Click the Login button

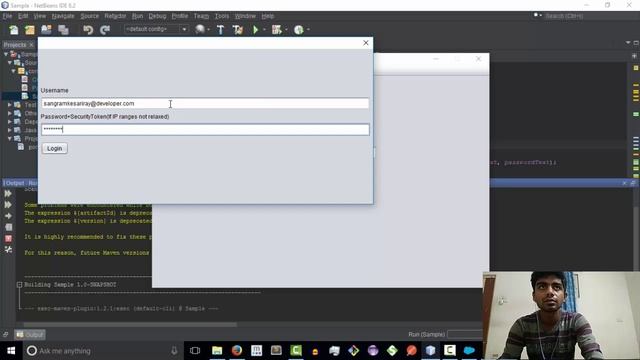tap(54, 148)
